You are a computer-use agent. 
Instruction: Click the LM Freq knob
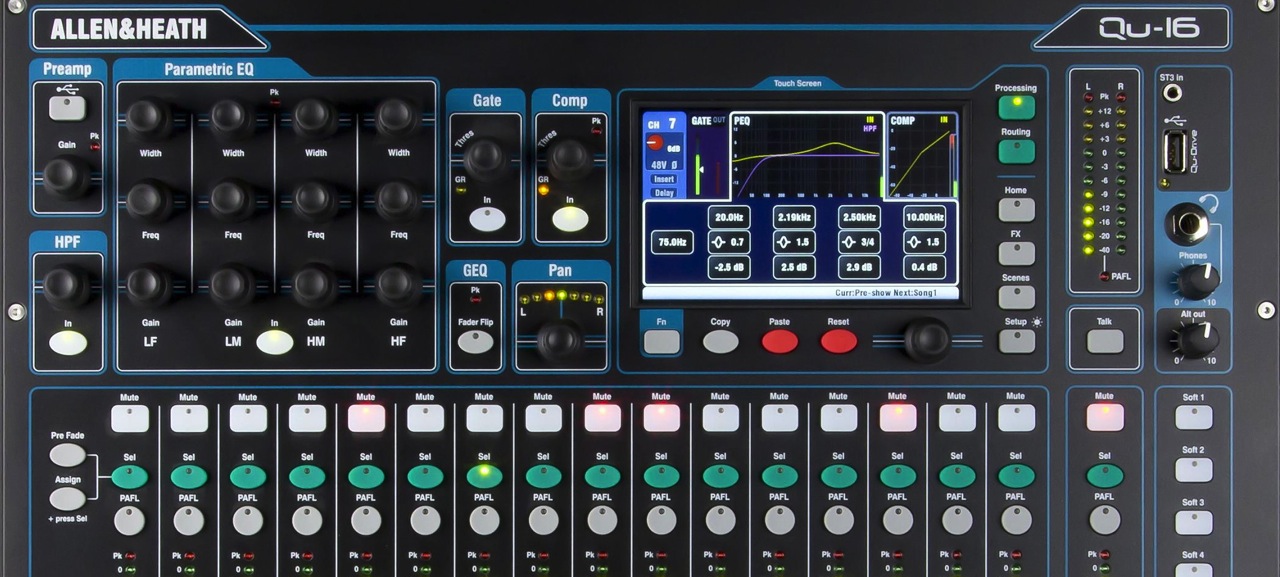coord(233,202)
